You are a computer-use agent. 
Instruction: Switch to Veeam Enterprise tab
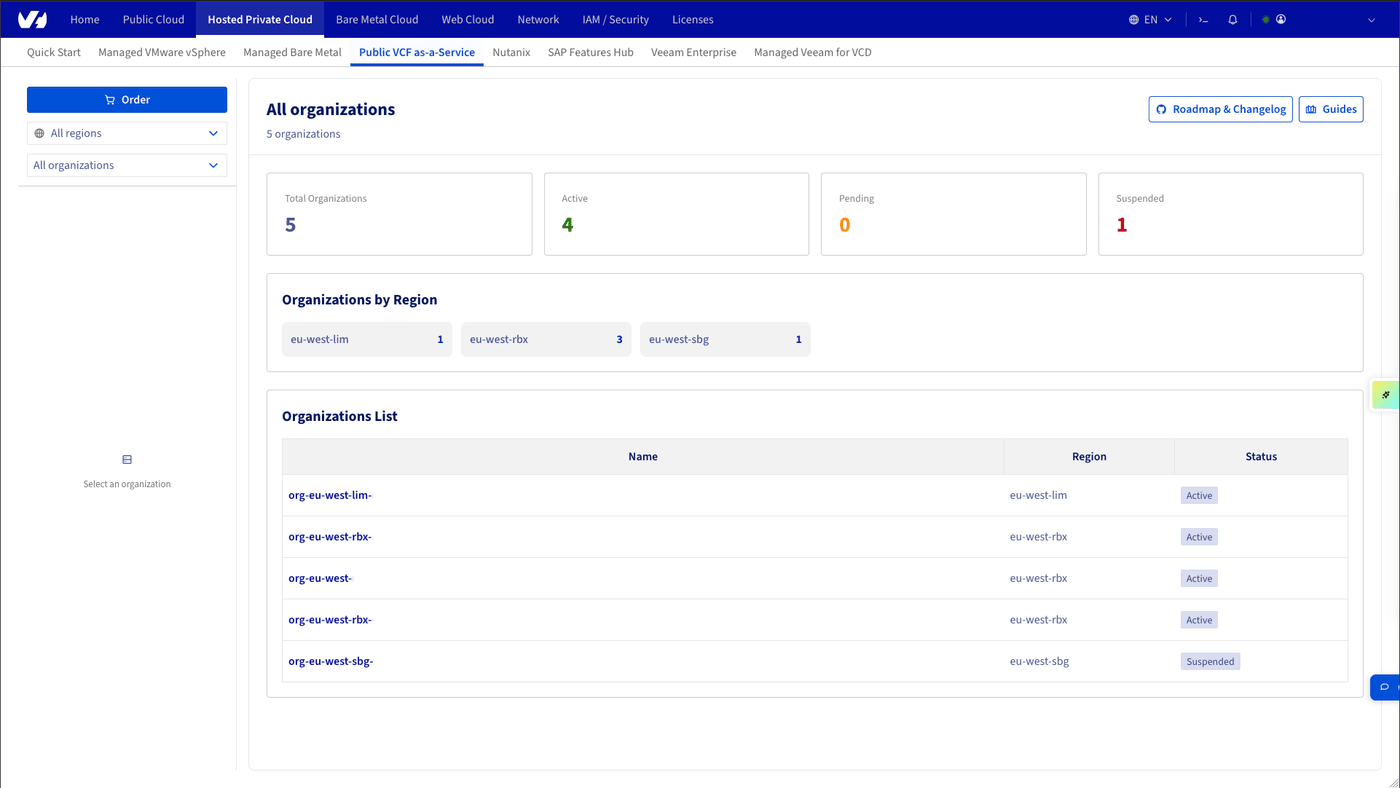pyautogui.click(x=694, y=52)
